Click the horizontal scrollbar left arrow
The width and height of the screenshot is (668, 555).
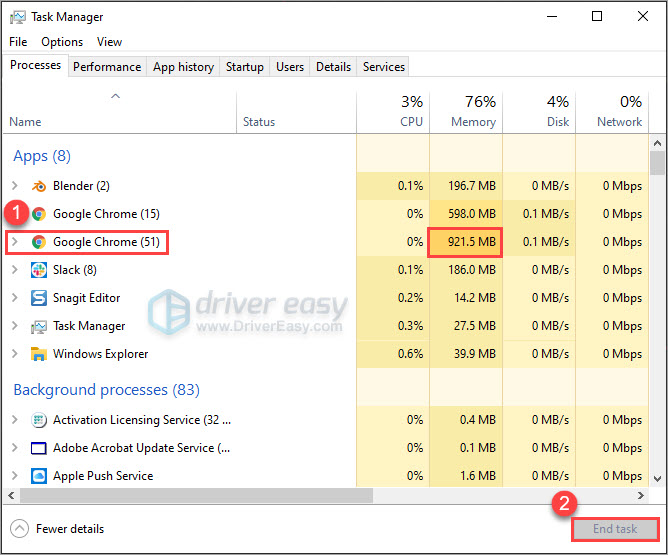[11, 495]
